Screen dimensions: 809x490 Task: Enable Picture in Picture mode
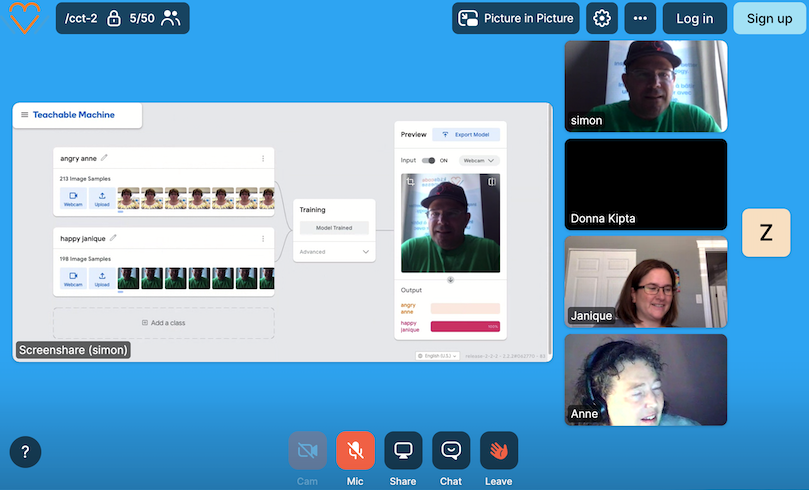pos(516,19)
